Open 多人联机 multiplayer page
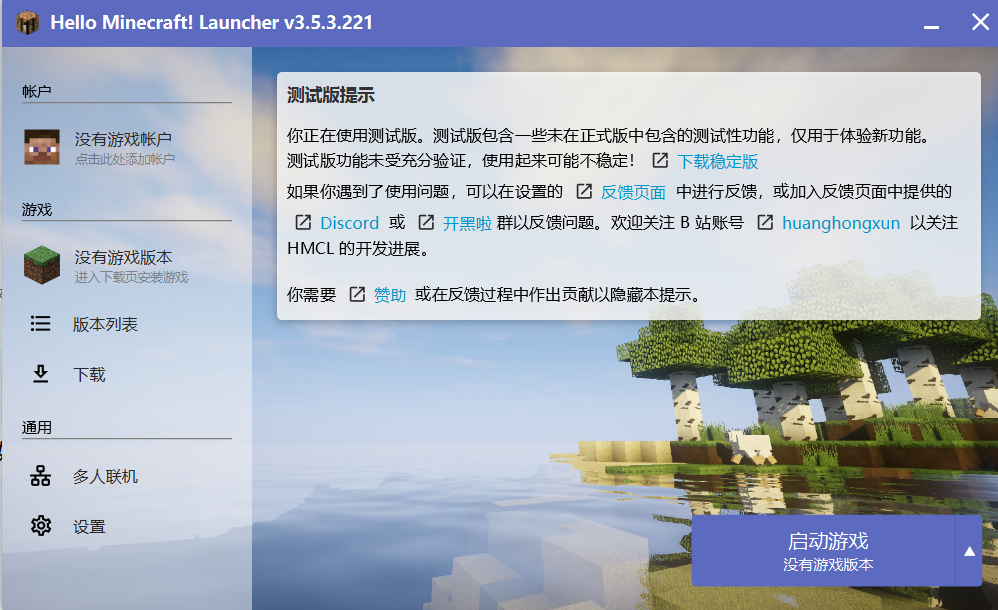Image resolution: width=998 pixels, height=610 pixels. pyautogui.click(x=105, y=476)
